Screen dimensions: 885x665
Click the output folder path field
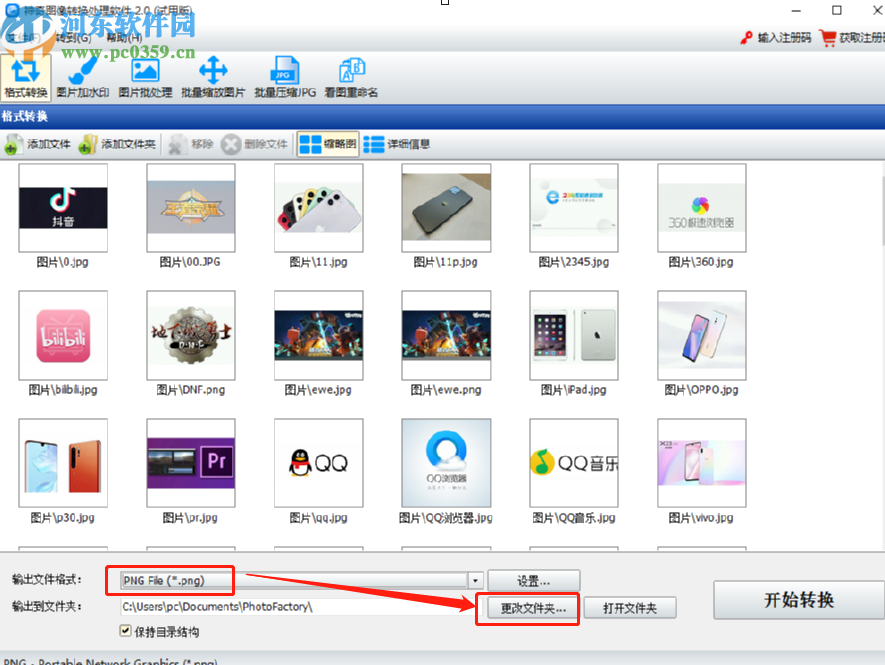(301, 607)
